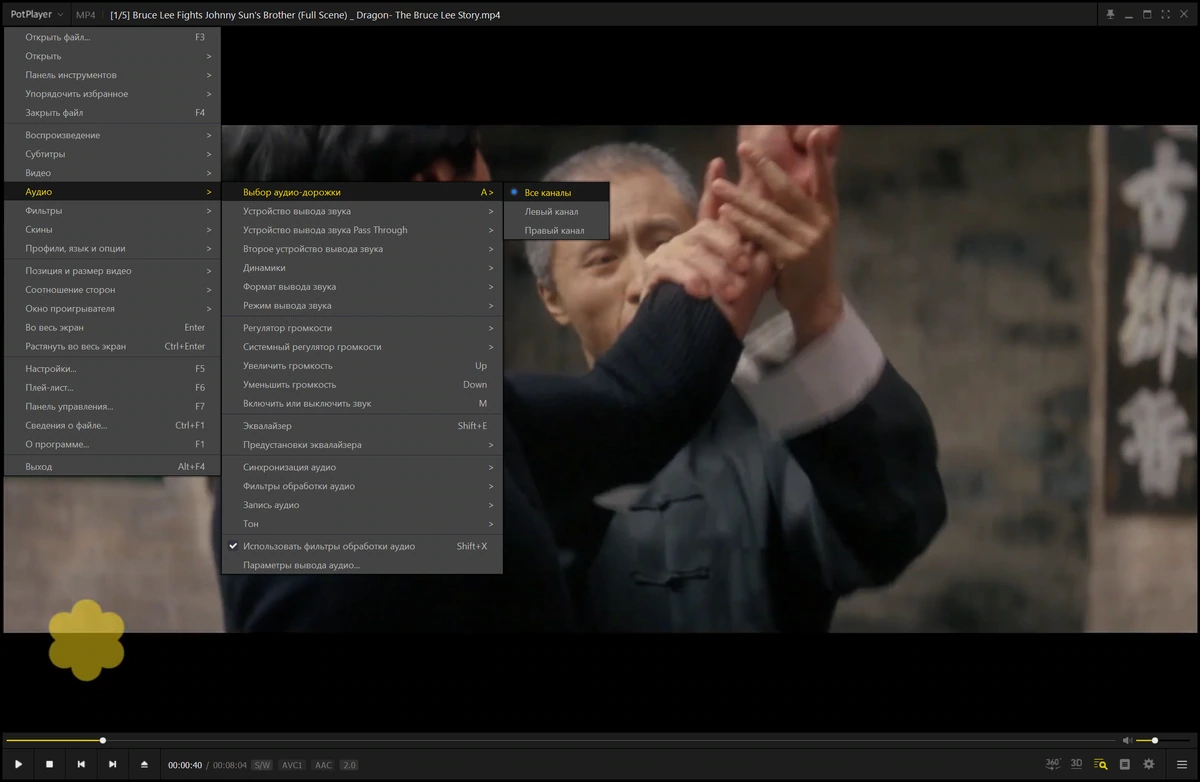The image size is (1200, 782).
Task: Skip to the next file
Action: click(x=112, y=764)
